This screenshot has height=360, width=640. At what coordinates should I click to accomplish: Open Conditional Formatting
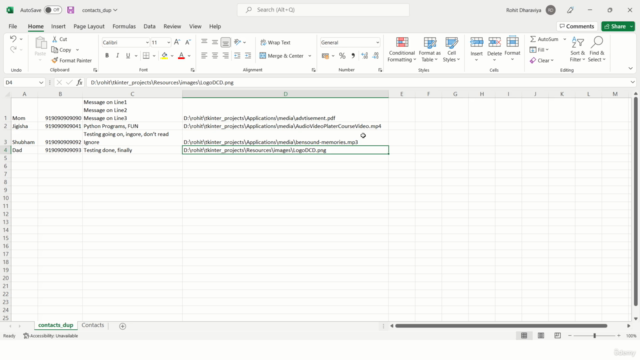(402, 49)
